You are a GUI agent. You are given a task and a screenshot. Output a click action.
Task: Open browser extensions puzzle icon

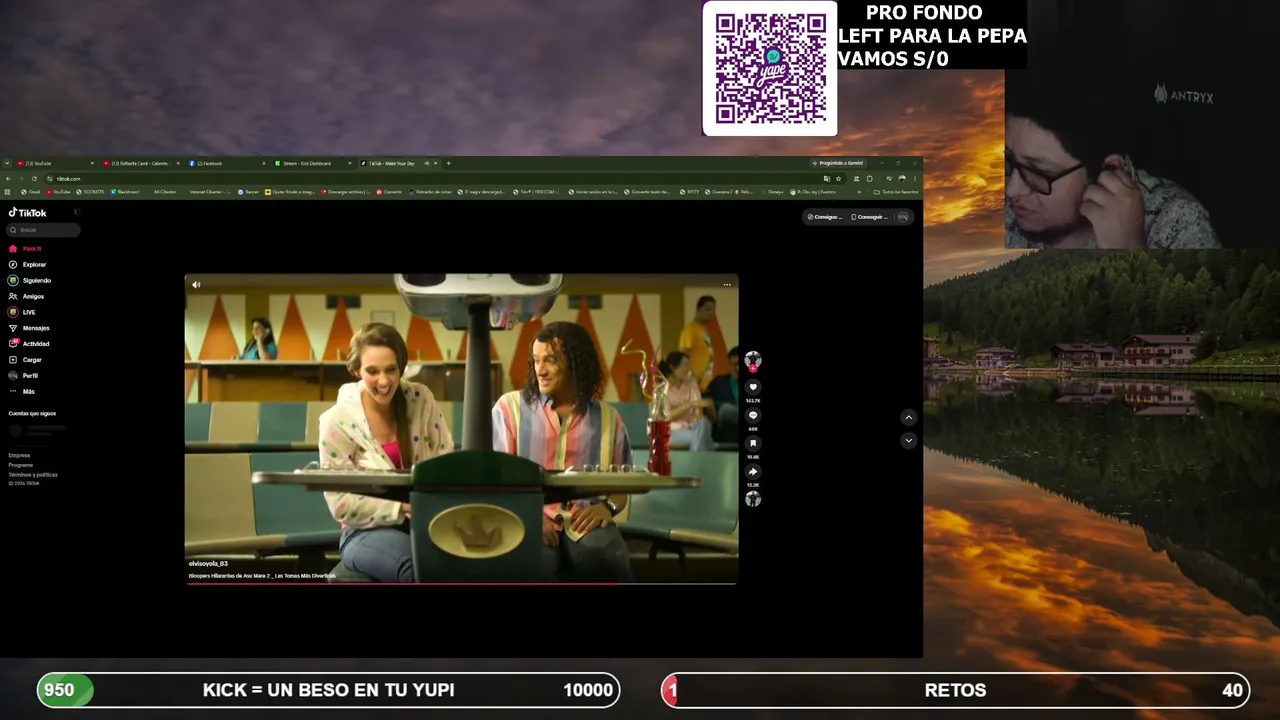(x=869, y=178)
